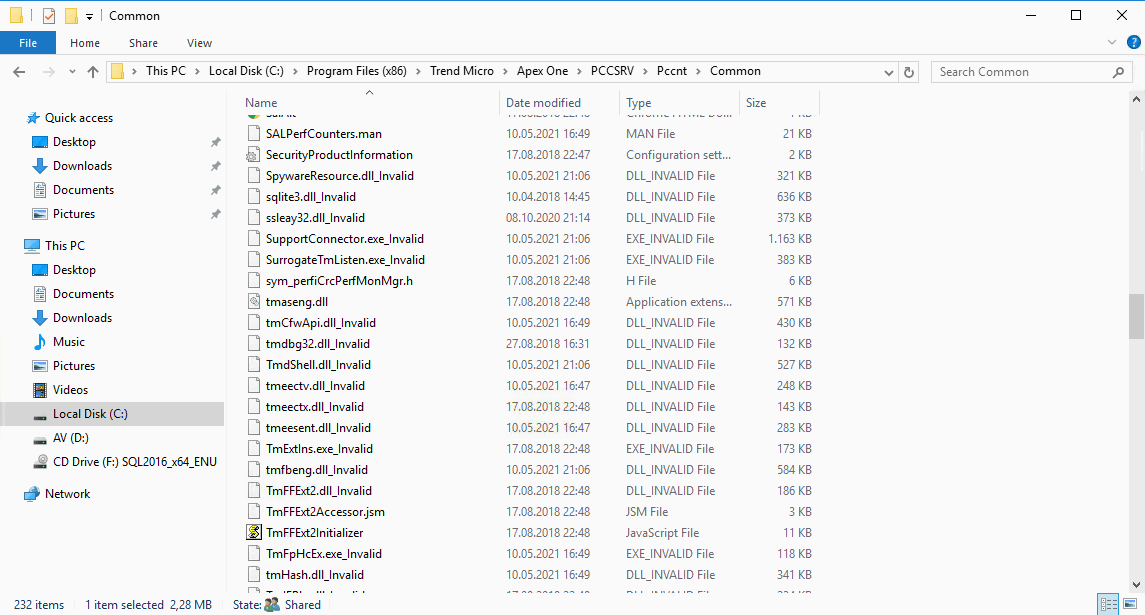The width and height of the screenshot is (1145, 615).
Task: Switch to the large icons view button
Action: [x=1132, y=604]
